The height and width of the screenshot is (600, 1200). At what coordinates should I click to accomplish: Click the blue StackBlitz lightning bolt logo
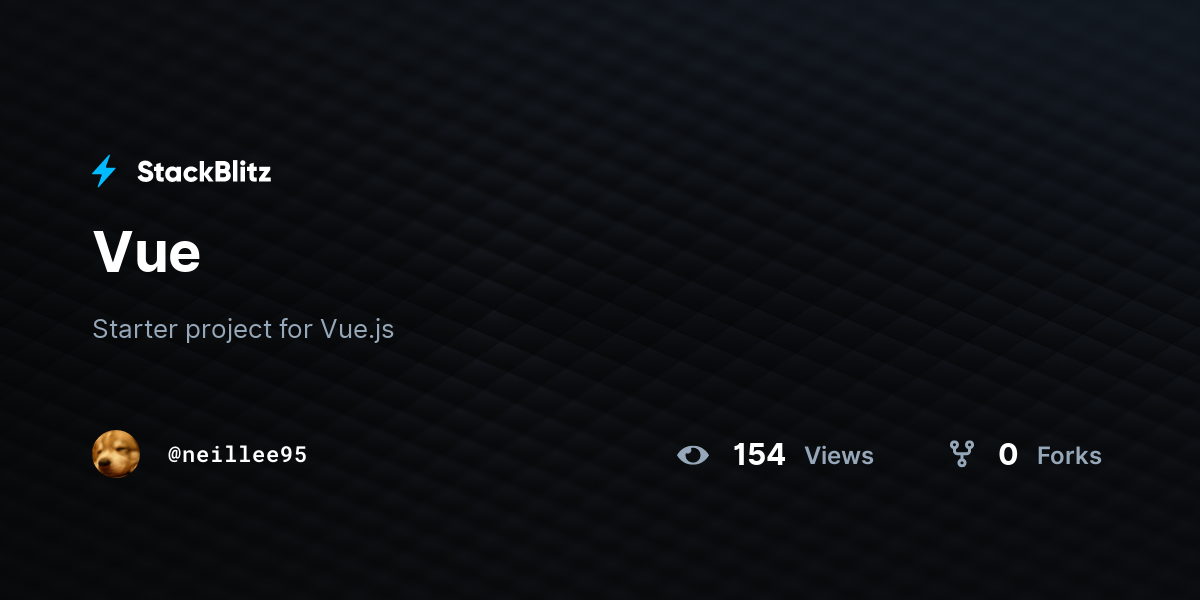tap(104, 171)
